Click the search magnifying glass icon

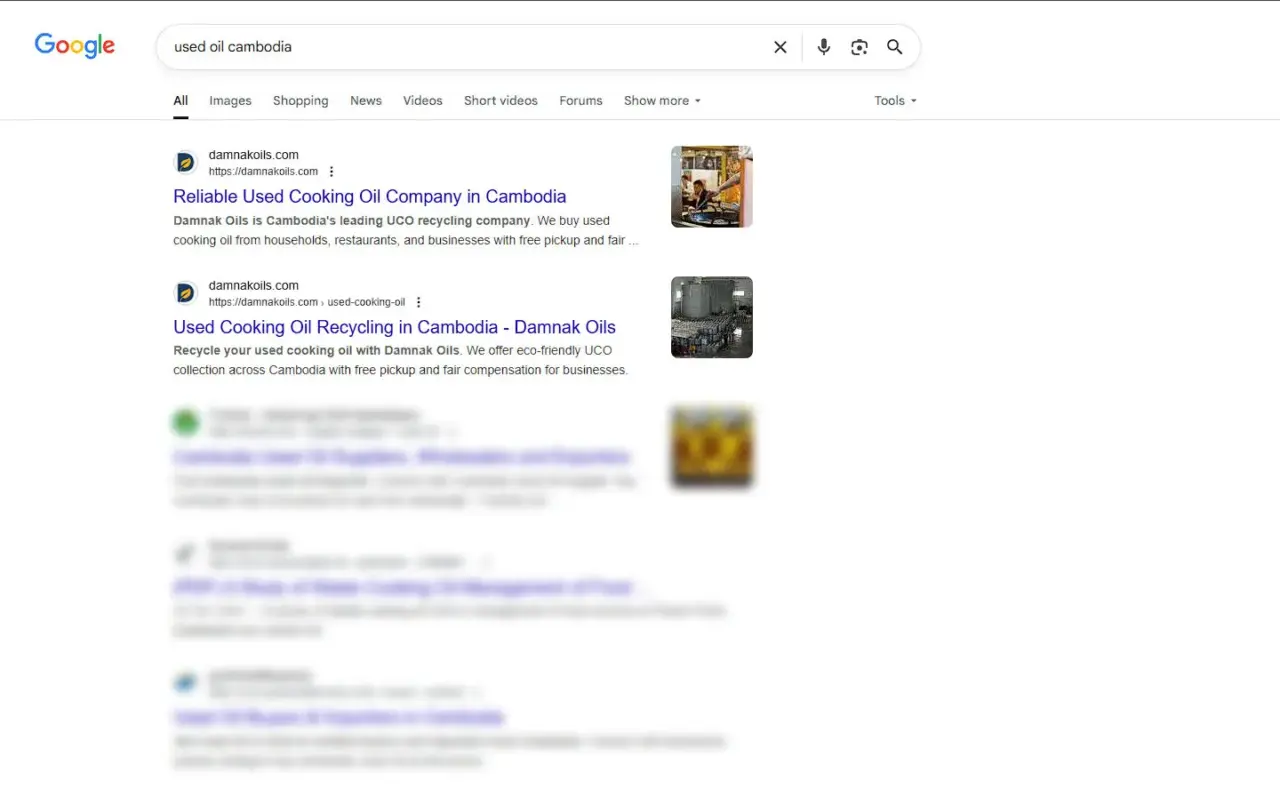[x=895, y=46]
